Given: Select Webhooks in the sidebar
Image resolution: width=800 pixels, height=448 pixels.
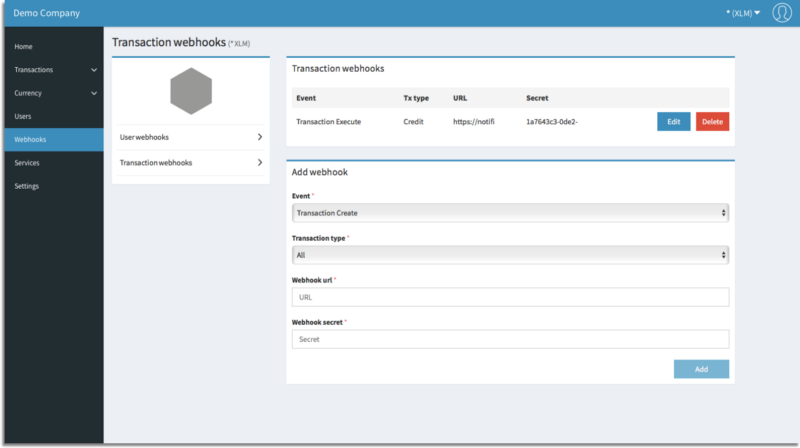Looking at the screenshot, I should click(54, 139).
